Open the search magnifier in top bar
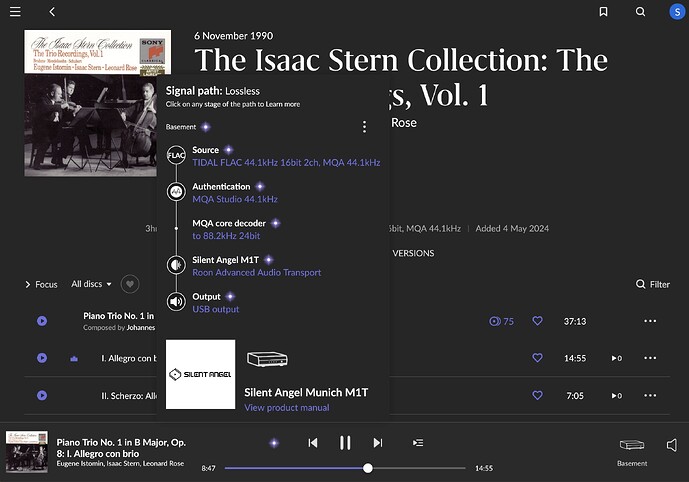This screenshot has height=482, width=689. pos(641,12)
